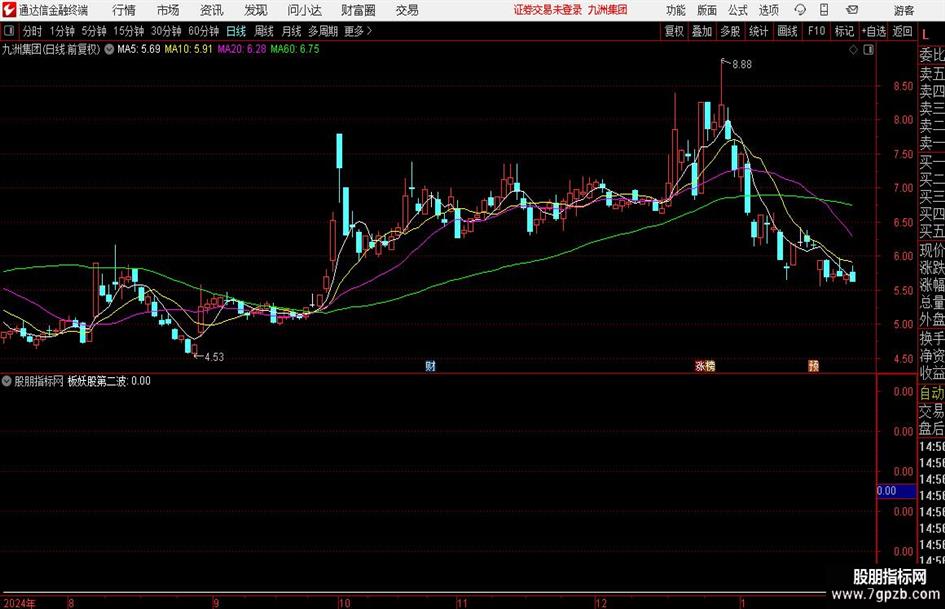The width and height of the screenshot is (945, 609).
Task: Click the 自动 label in right panel
Action: click(932, 393)
